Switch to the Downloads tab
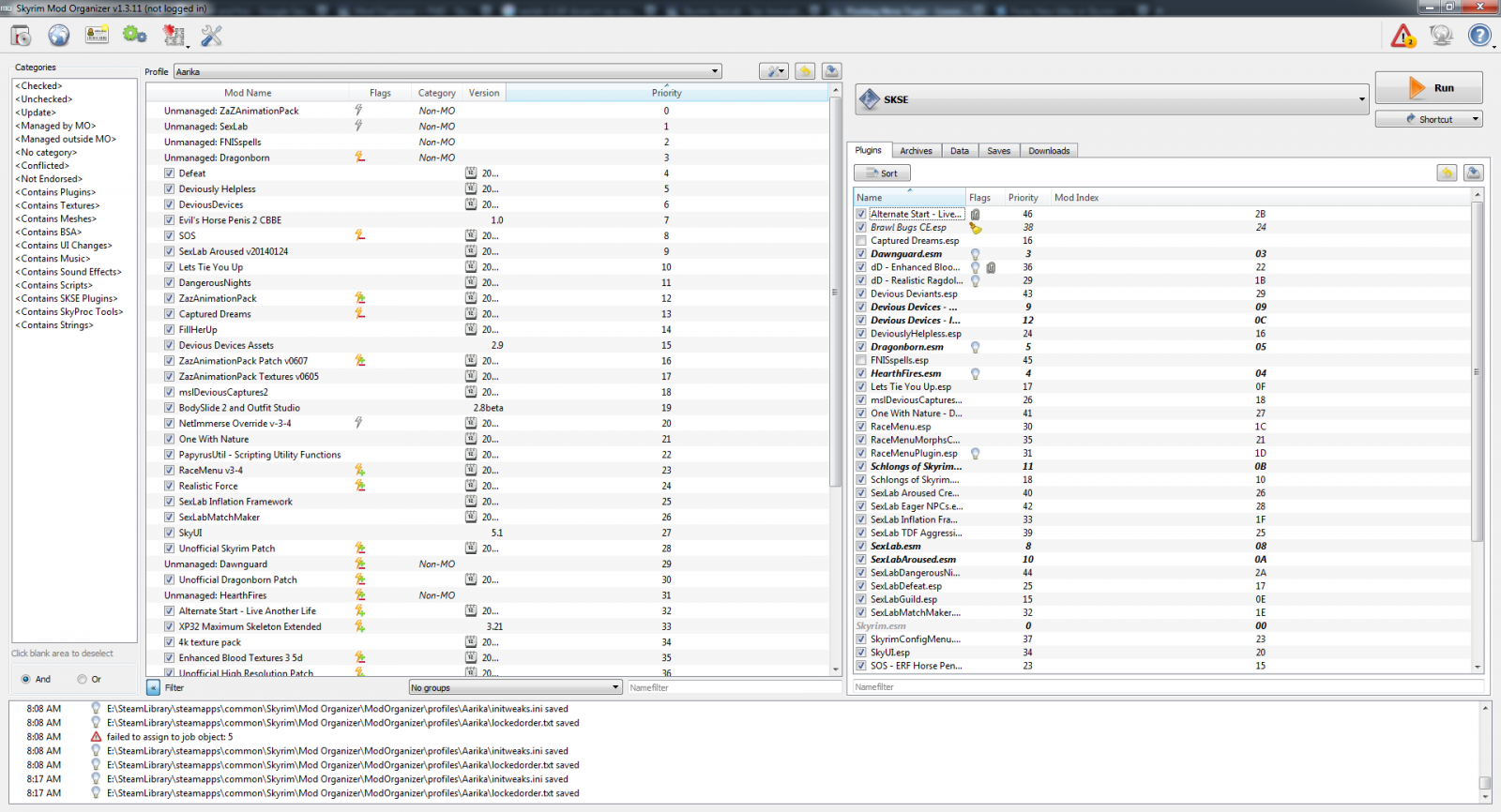 1048,151
